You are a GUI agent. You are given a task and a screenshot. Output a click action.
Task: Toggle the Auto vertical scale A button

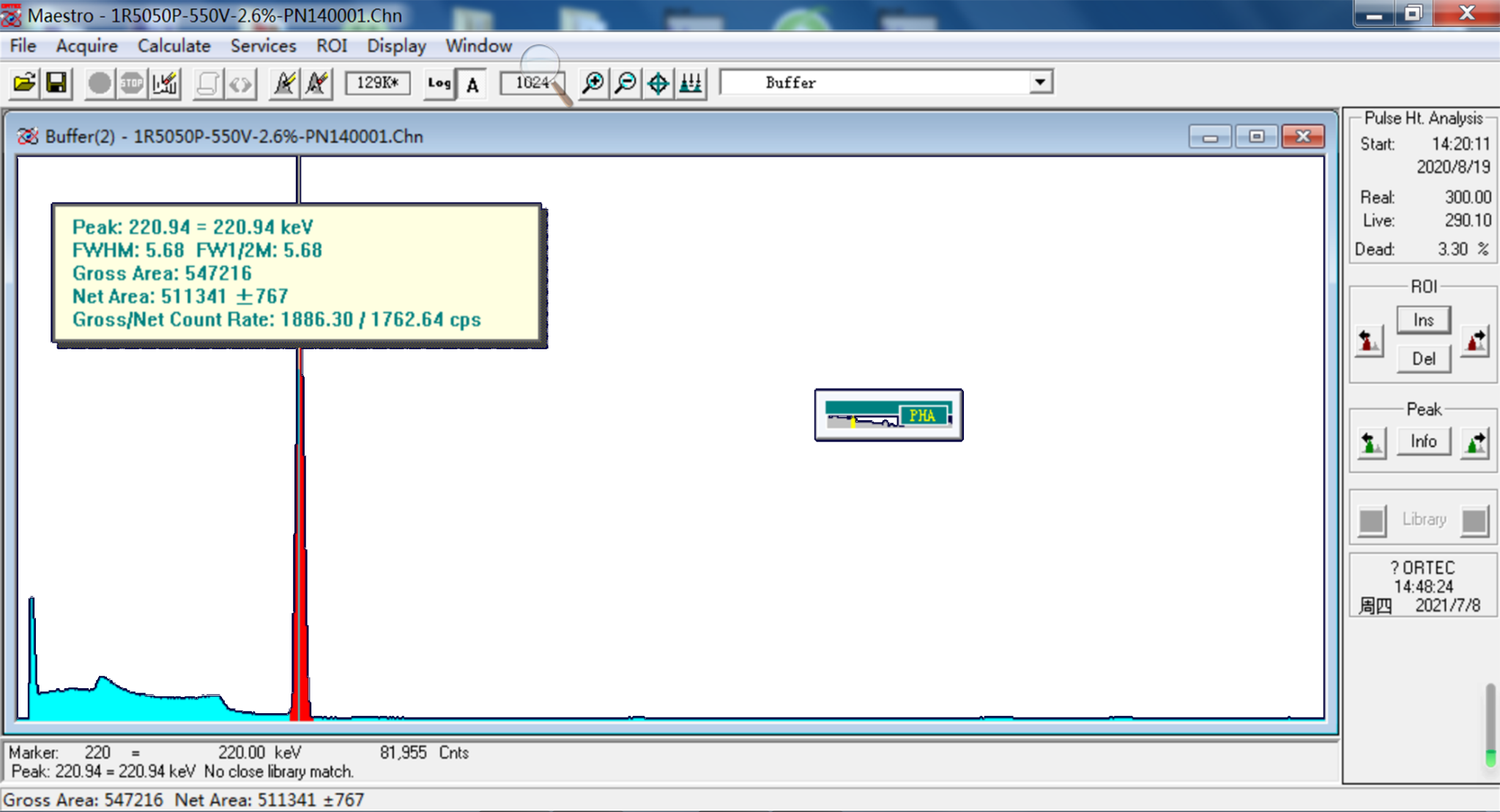(x=472, y=83)
